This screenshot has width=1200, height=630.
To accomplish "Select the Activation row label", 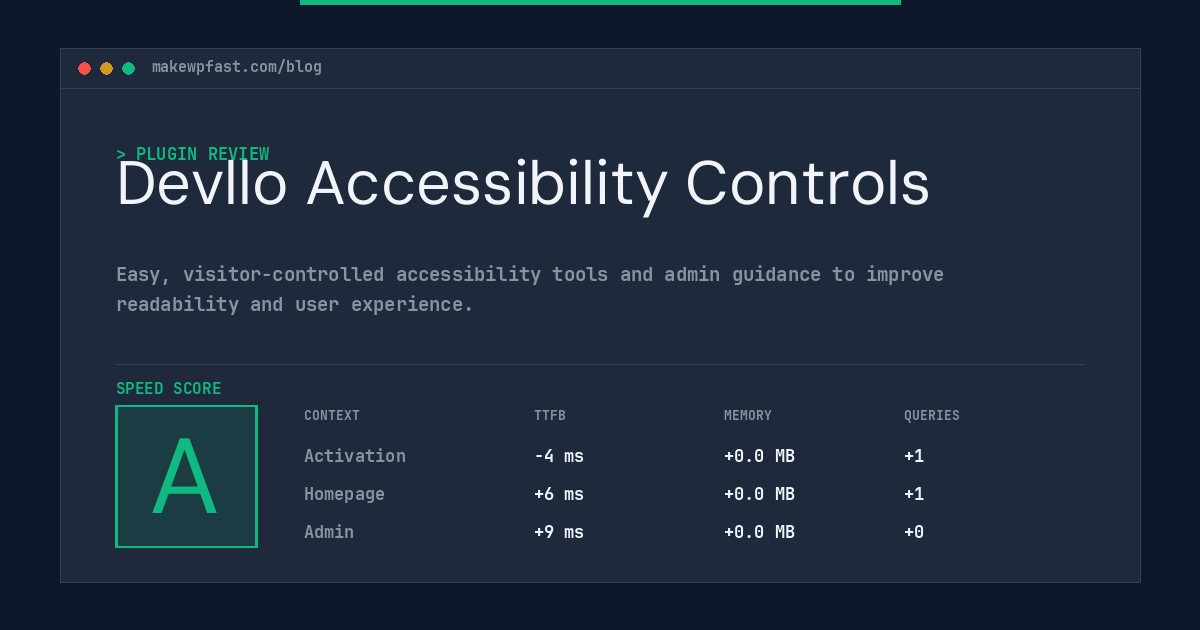I will 355,456.
